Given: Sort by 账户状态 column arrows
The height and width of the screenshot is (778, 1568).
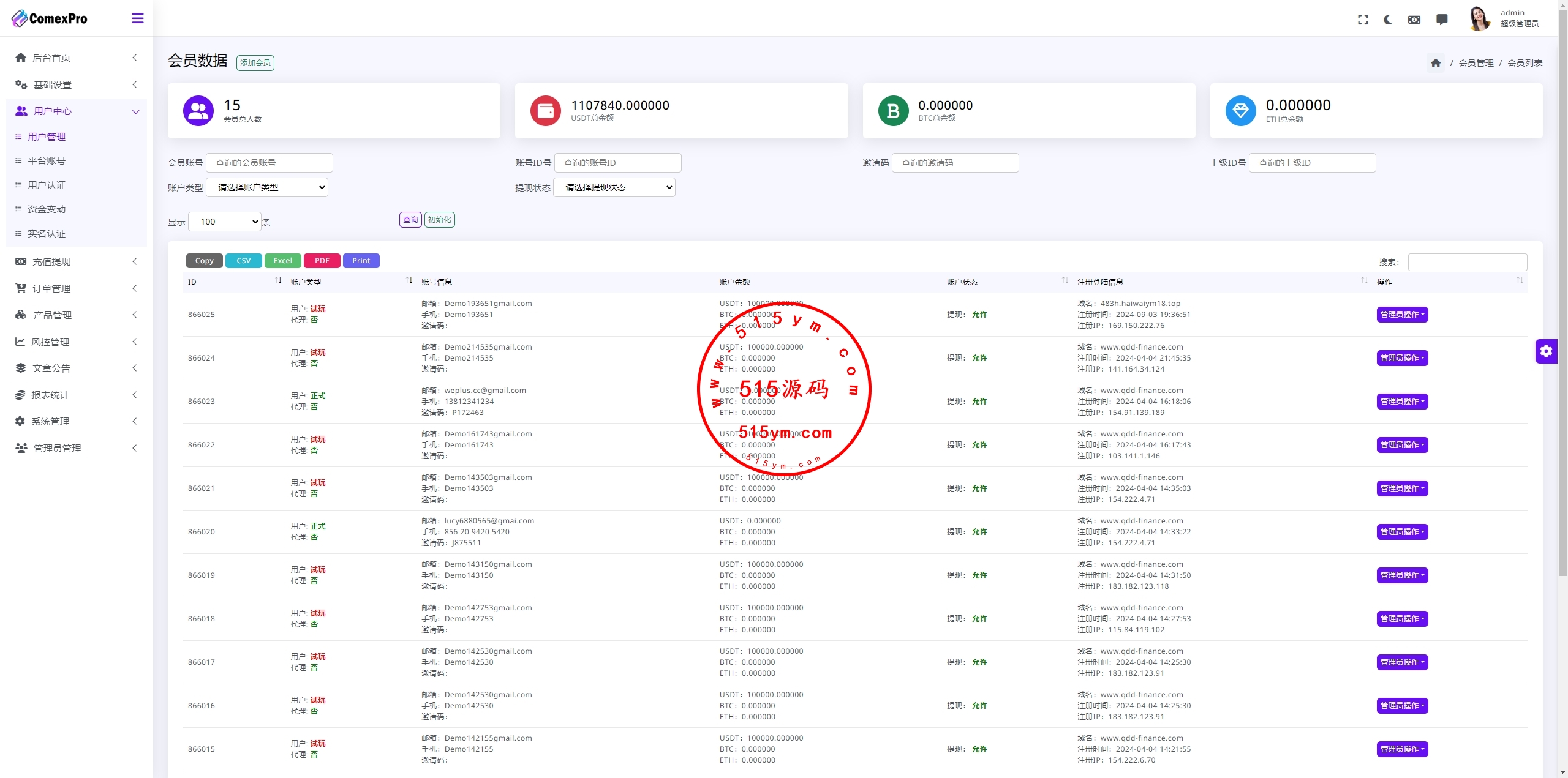Looking at the screenshot, I should coord(1065,280).
